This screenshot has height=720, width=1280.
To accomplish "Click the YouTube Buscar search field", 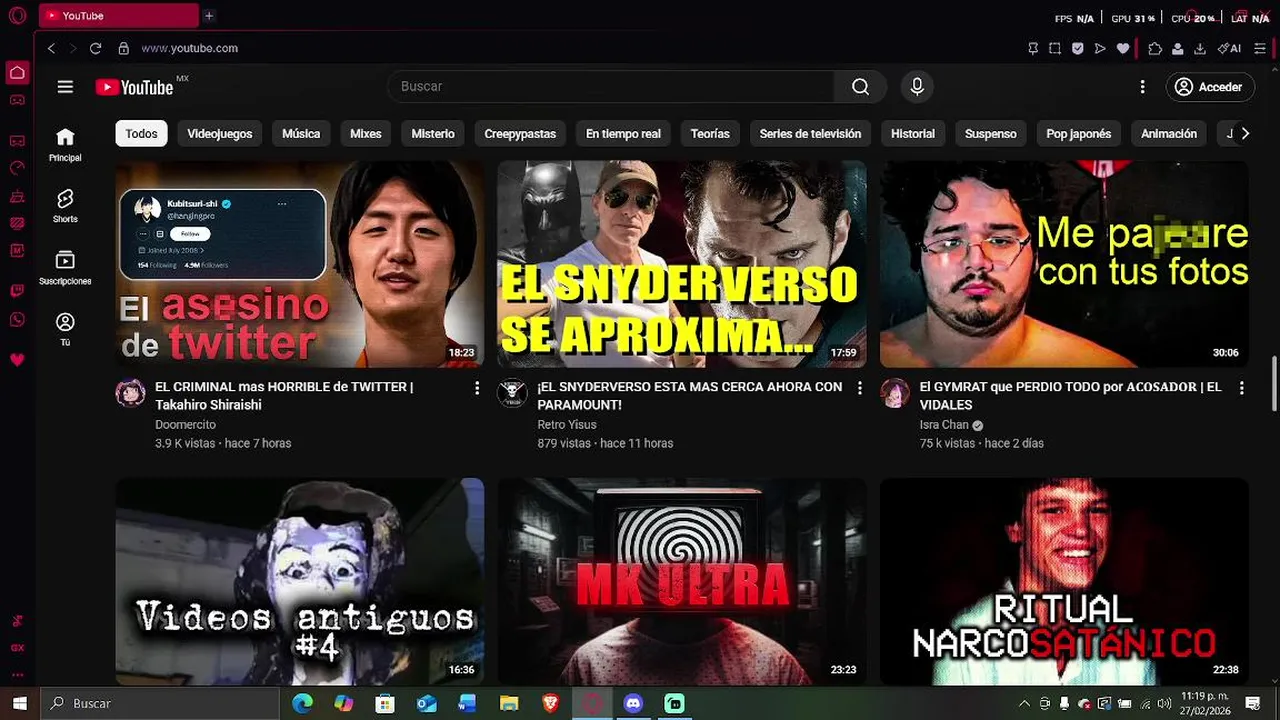I will point(611,87).
